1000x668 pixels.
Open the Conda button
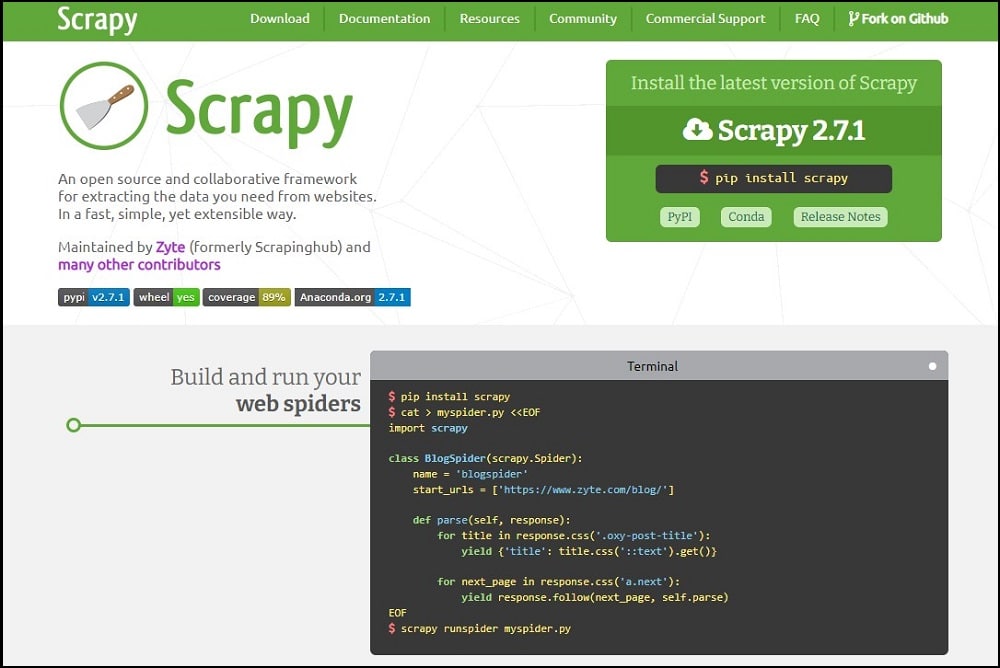pyautogui.click(x=746, y=217)
